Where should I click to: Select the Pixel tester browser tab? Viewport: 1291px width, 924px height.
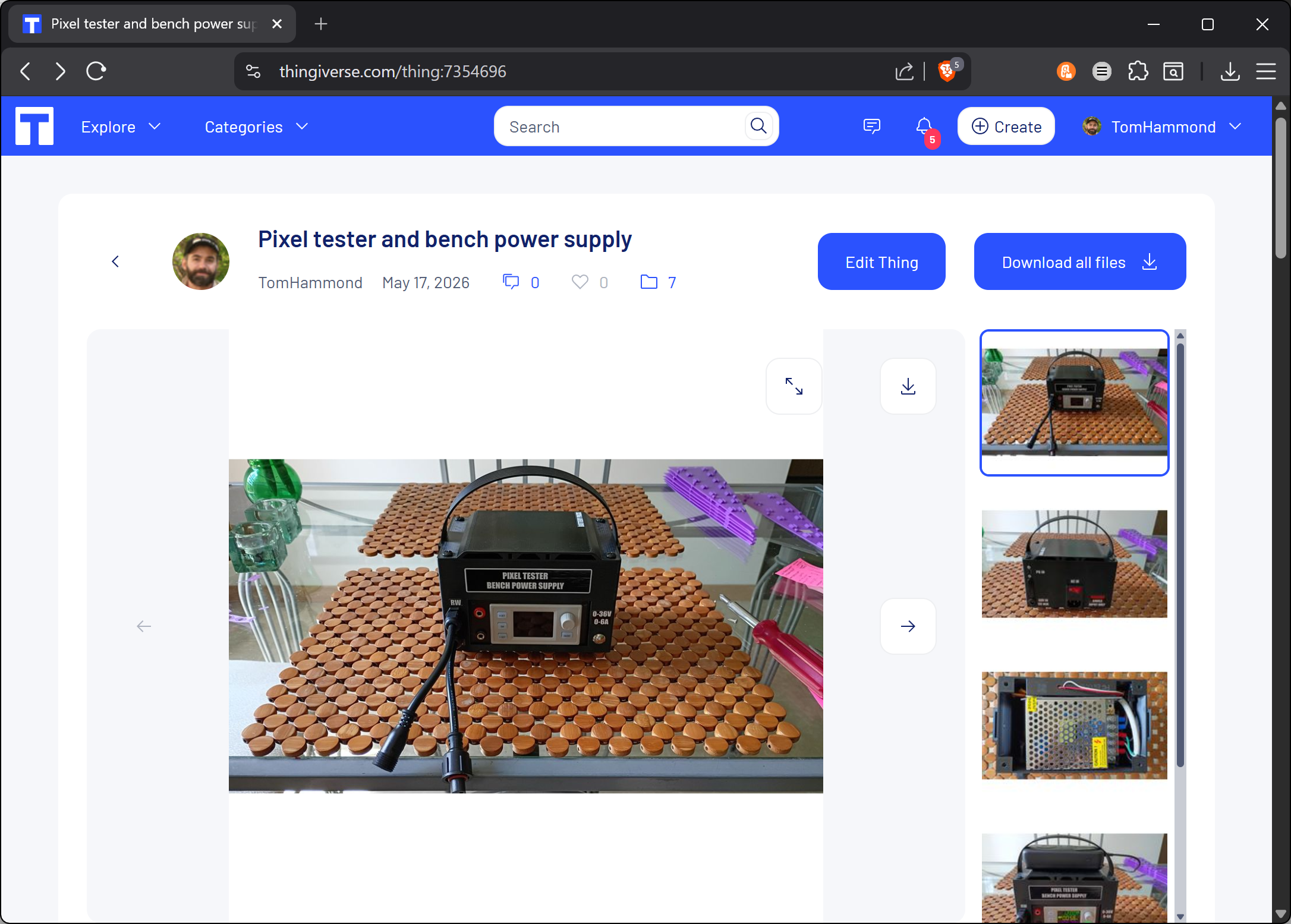(x=152, y=24)
